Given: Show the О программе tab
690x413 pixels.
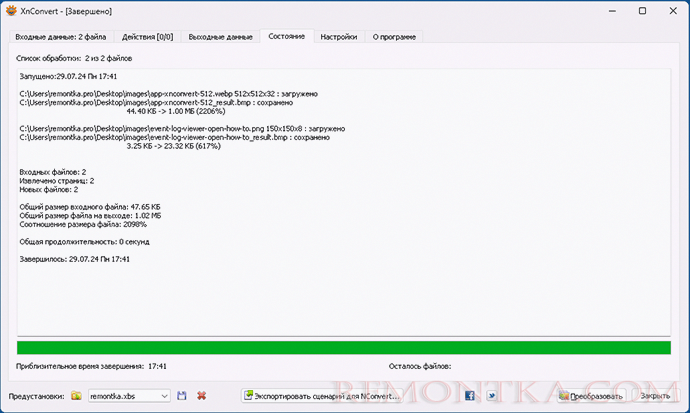Looking at the screenshot, I should [x=394, y=37].
